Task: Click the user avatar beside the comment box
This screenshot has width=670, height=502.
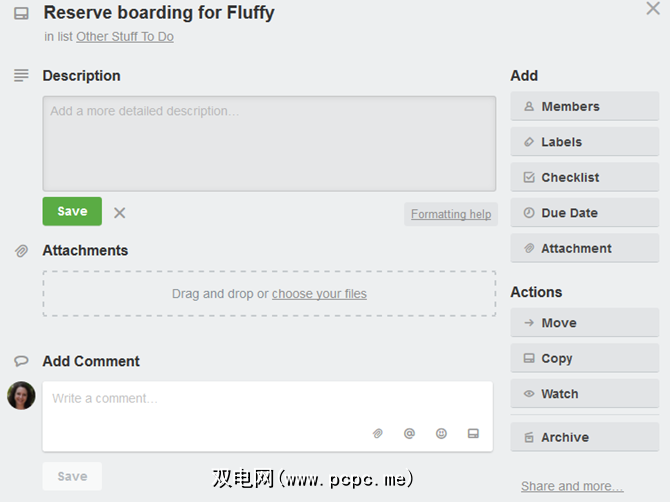Action: pyautogui.click(x=21, y=396)
